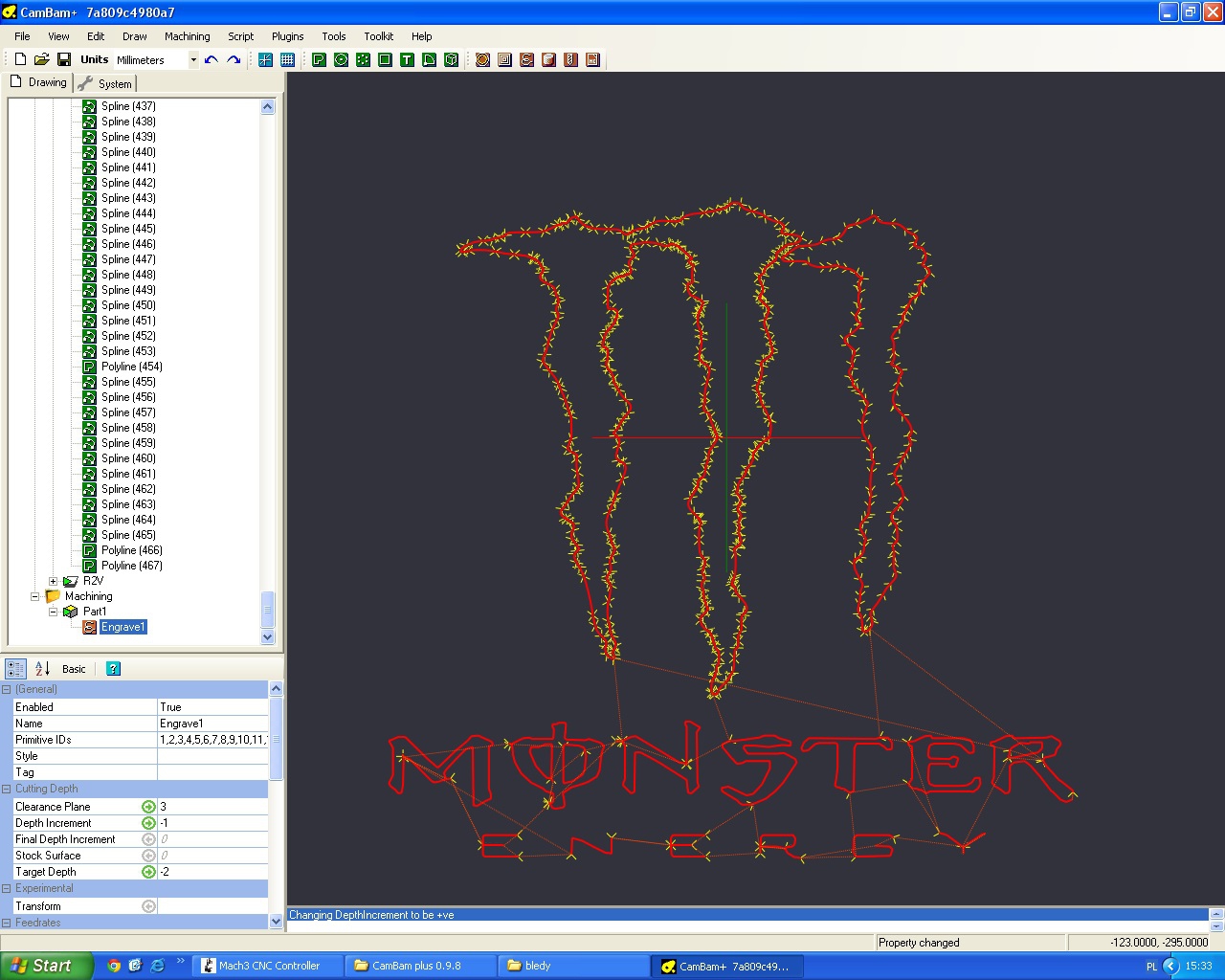
Task: Switch to CamBam plus 0.9.8 taskbar folder
Action: pyautogui.click(x=420, y=966)
